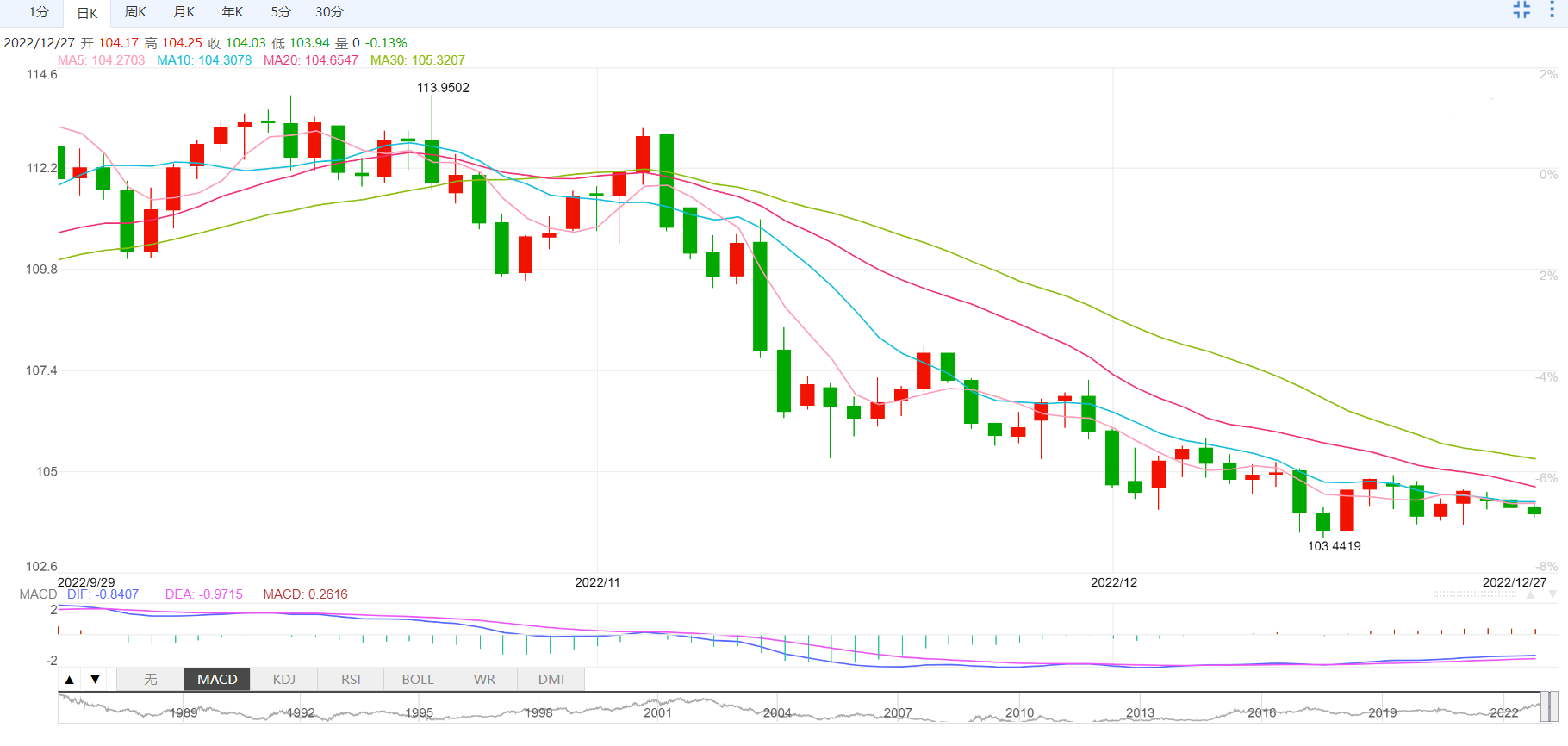Show the BOLL indicator
This screenshot has height=746, width=1568.
click(x=418, y=680)
